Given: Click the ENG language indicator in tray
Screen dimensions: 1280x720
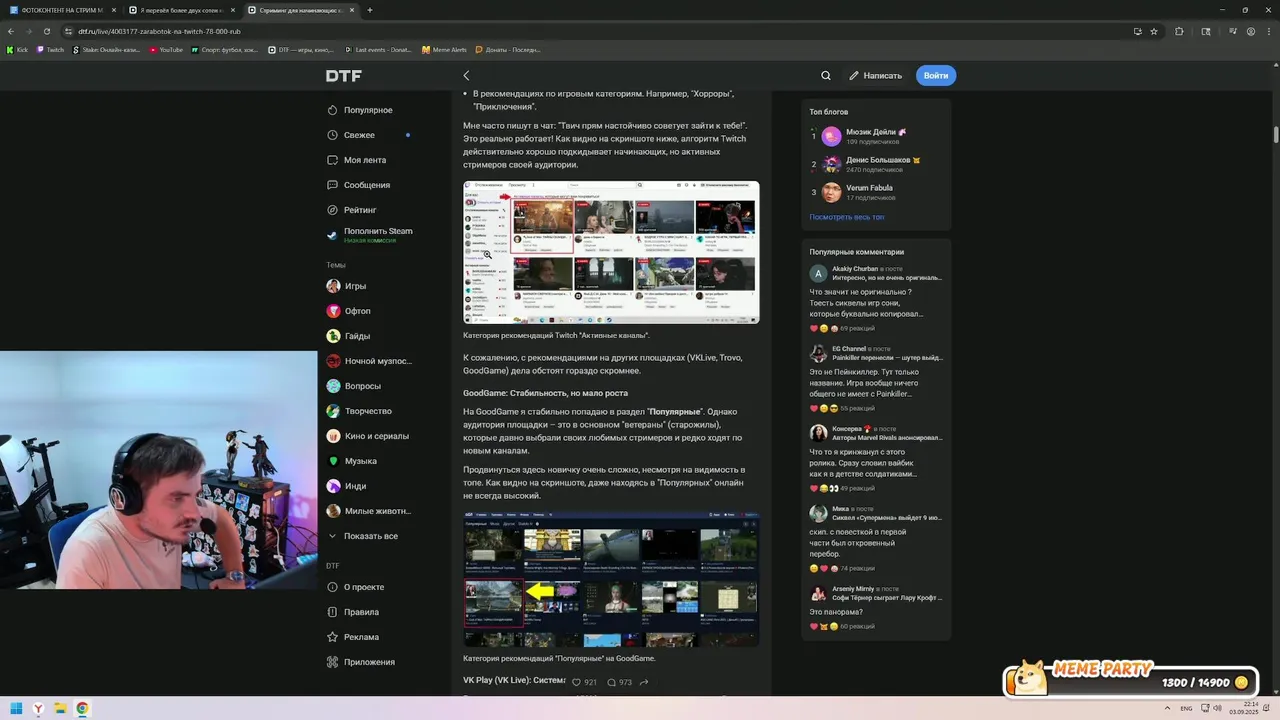Looking at the screenshot, I should click(1186, 709).
